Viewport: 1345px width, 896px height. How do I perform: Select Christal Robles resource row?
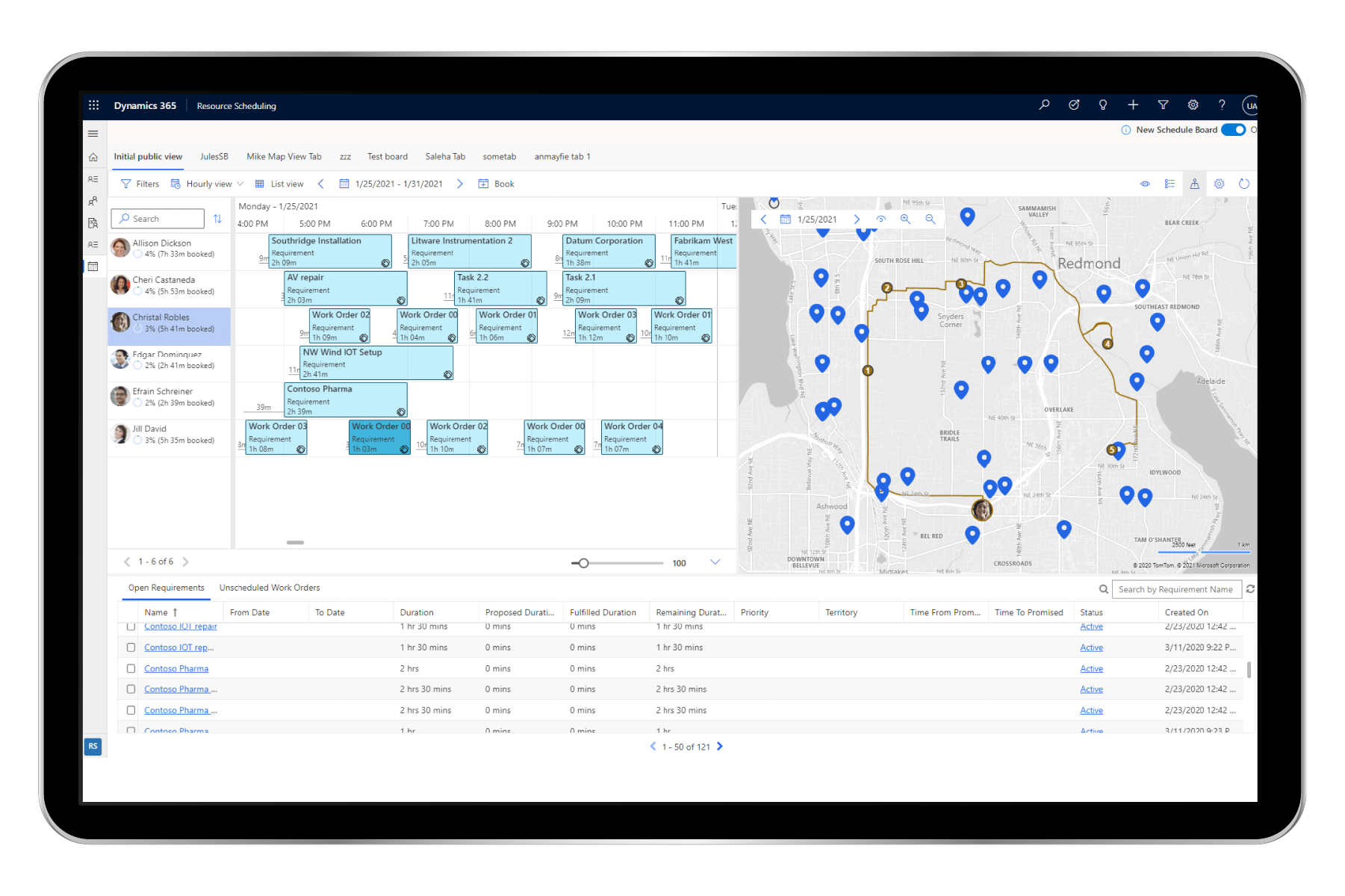[x=169, y=326]
